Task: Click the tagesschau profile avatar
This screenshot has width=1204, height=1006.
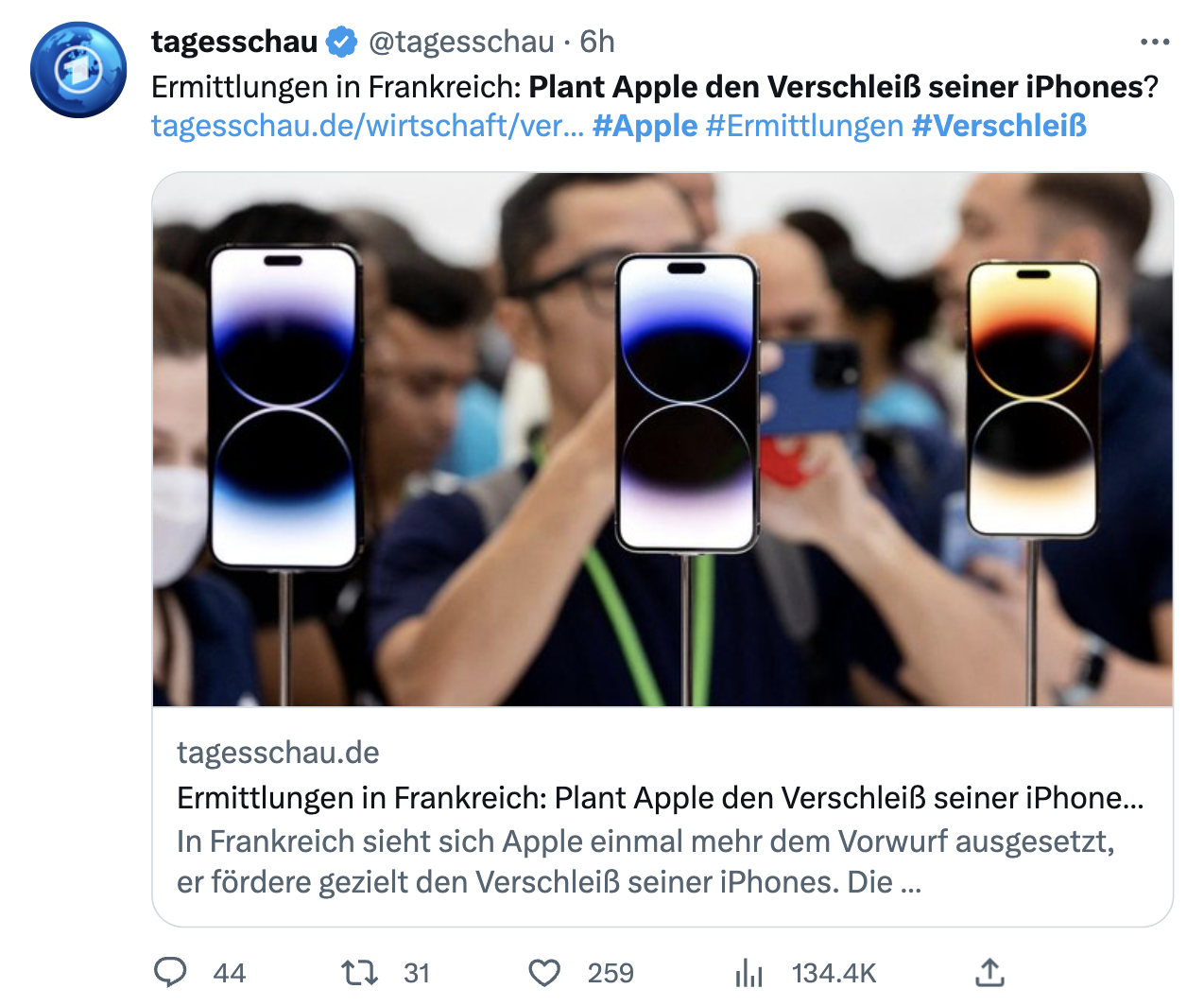Action: tap(78, 69)
